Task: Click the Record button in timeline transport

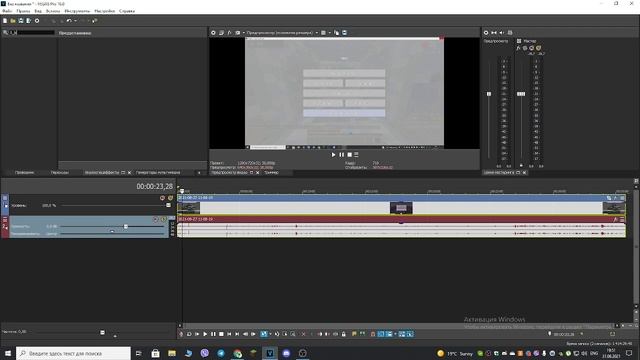Action: pos(181,334)
